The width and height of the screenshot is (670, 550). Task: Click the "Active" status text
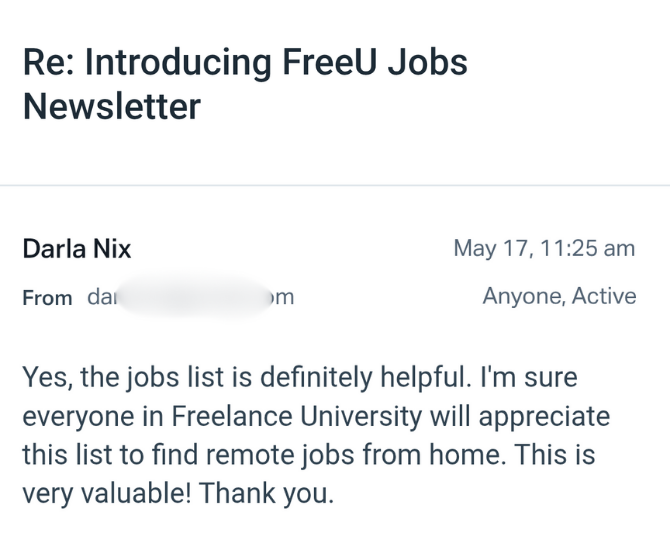coord(604,296)
